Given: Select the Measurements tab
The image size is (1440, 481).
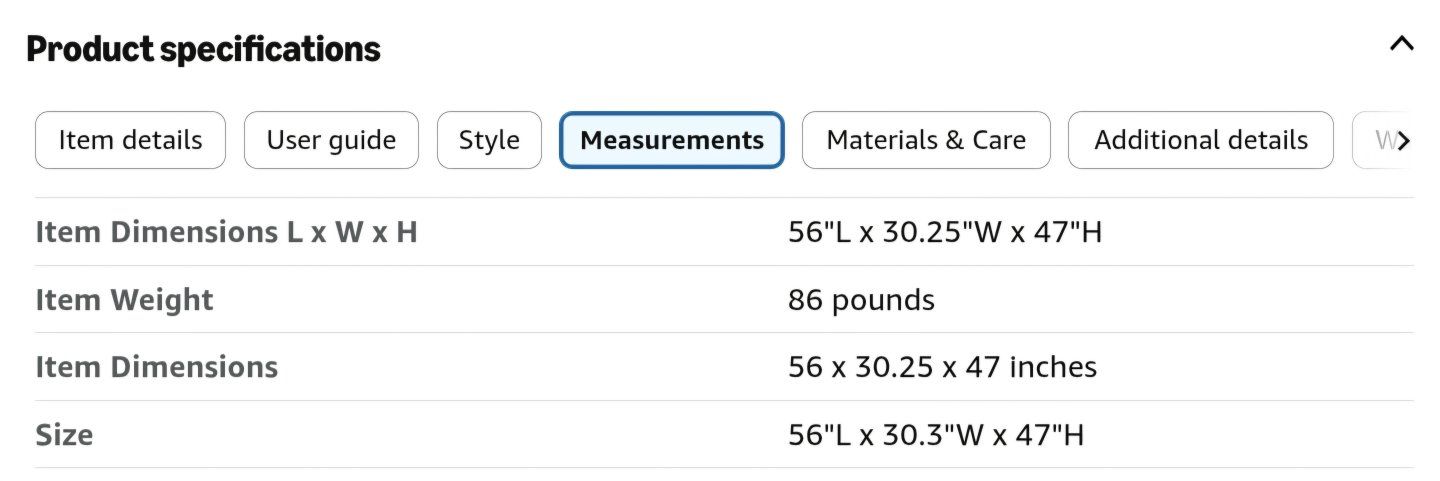Looking at the screenshot, I should coord(672,140).
